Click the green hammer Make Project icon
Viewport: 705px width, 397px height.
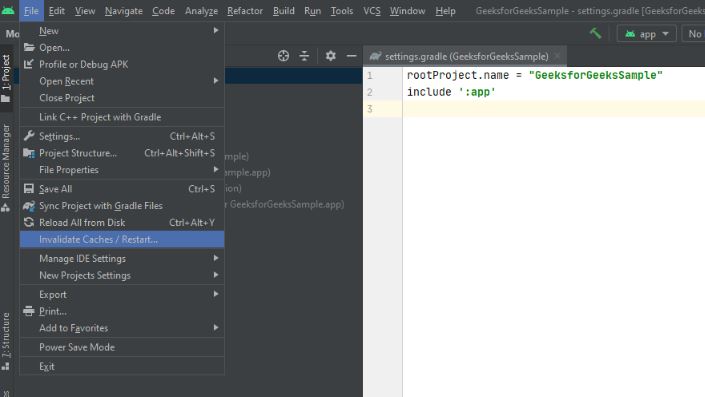point(595,33)
